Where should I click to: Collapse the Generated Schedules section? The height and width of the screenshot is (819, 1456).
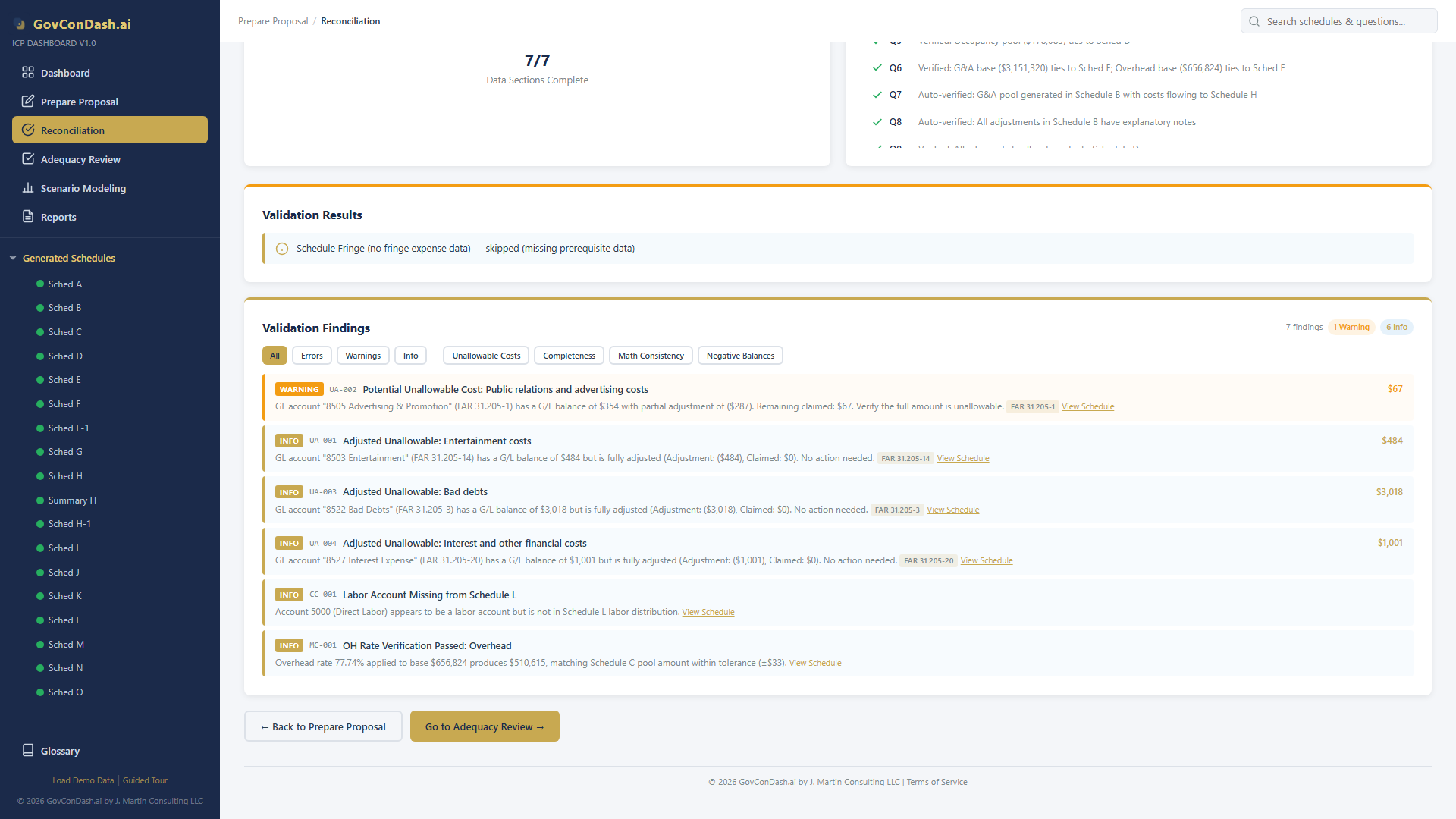pos(12,257)
